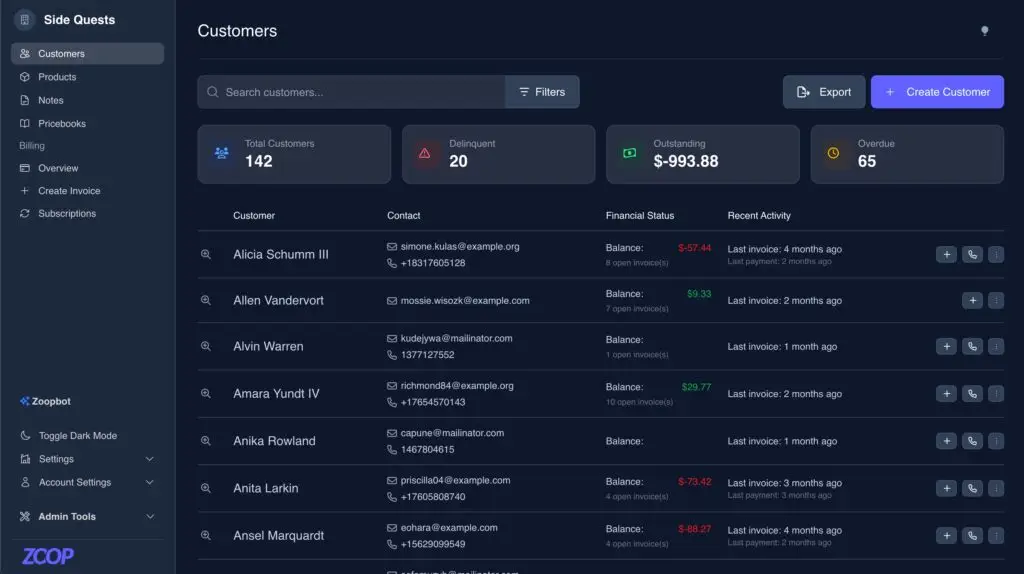The height and width of the screenshot is (574, 1024).
Task: Click the phone button in Ansel Marquardt's row
Action: (972, 536)
